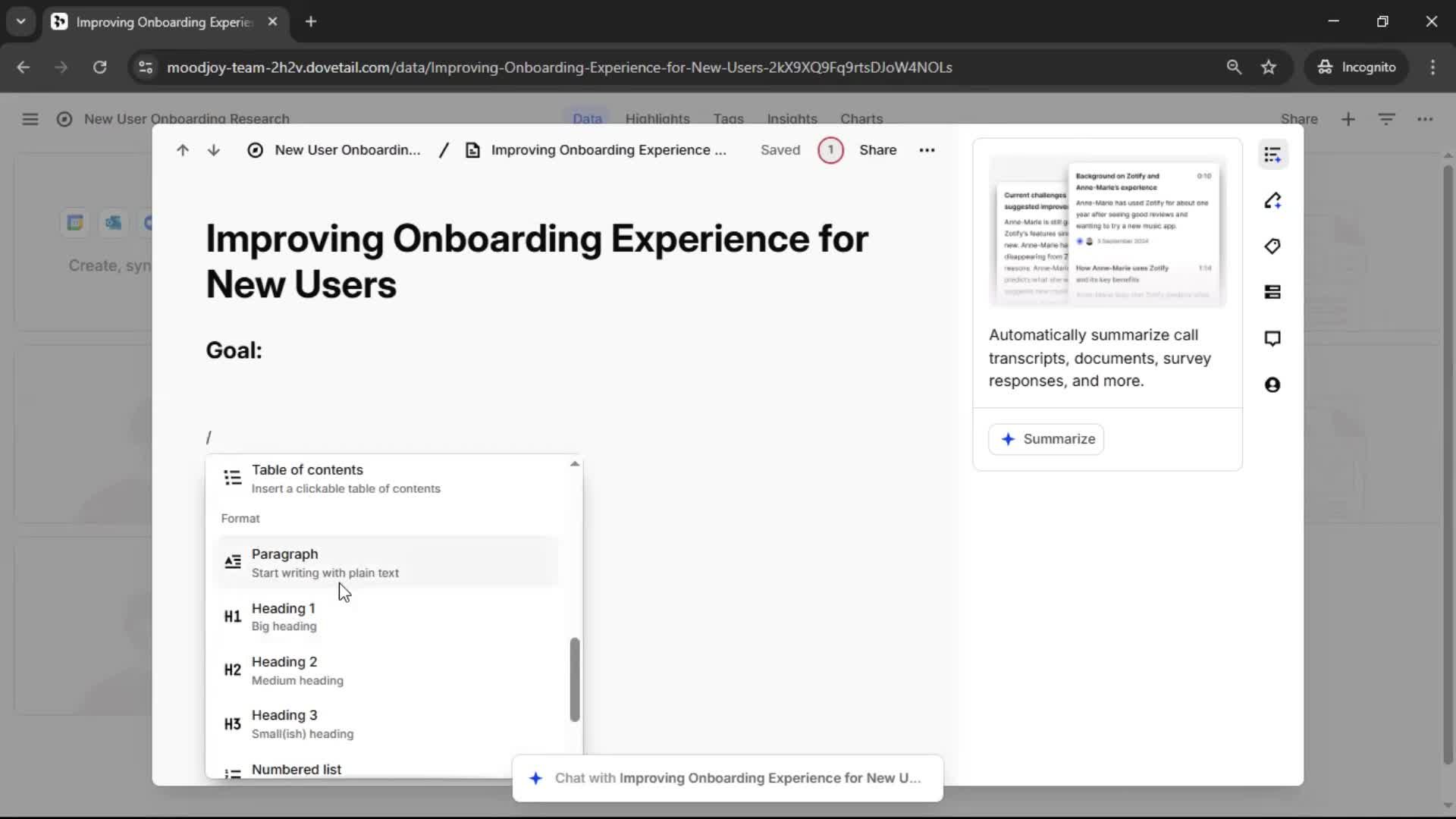This screenshot has width=1456, height=819.
Task: Open the comments sidebar icon
Action: [1272, 338]
